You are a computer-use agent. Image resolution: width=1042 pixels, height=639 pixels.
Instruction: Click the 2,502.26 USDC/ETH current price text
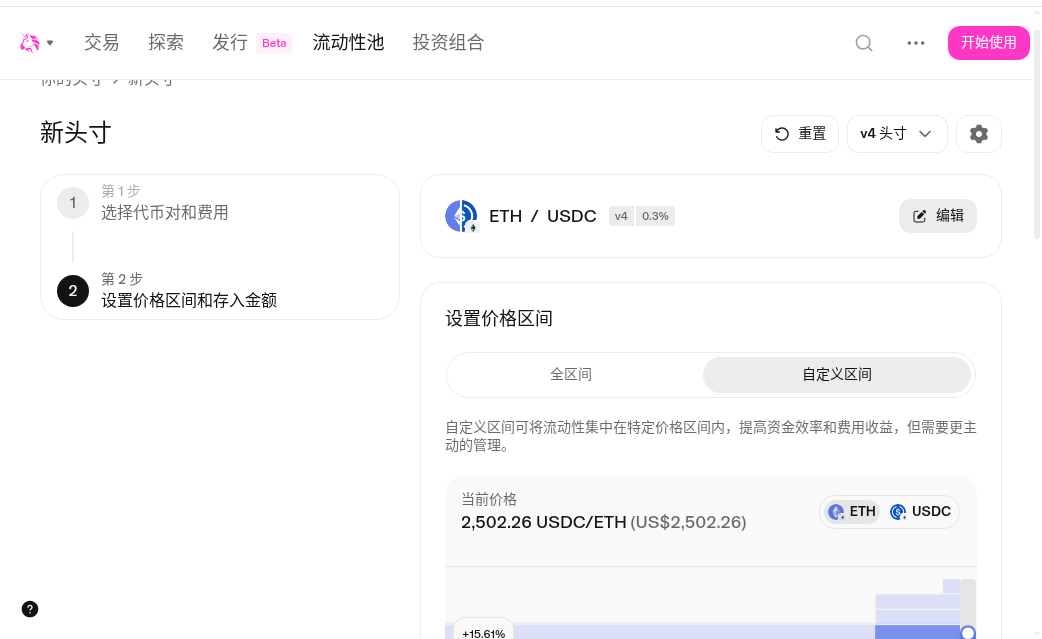pos(544,522)
